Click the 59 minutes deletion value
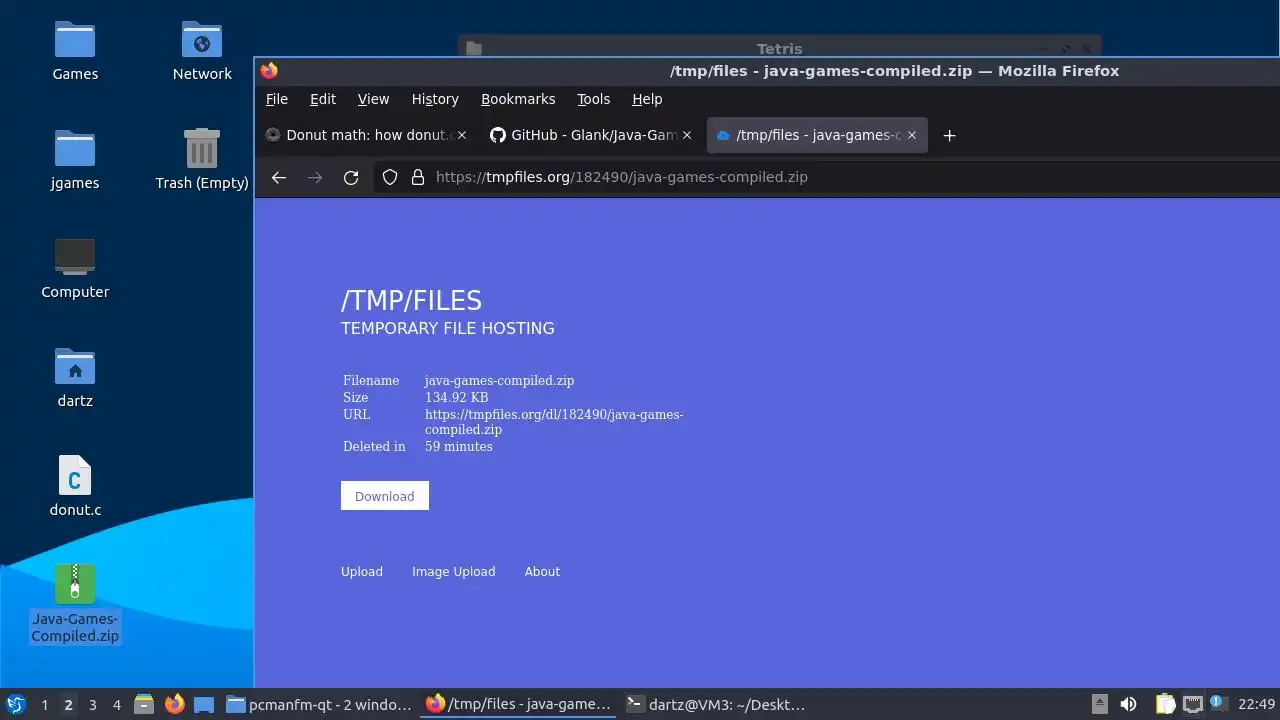 [459, 446]
